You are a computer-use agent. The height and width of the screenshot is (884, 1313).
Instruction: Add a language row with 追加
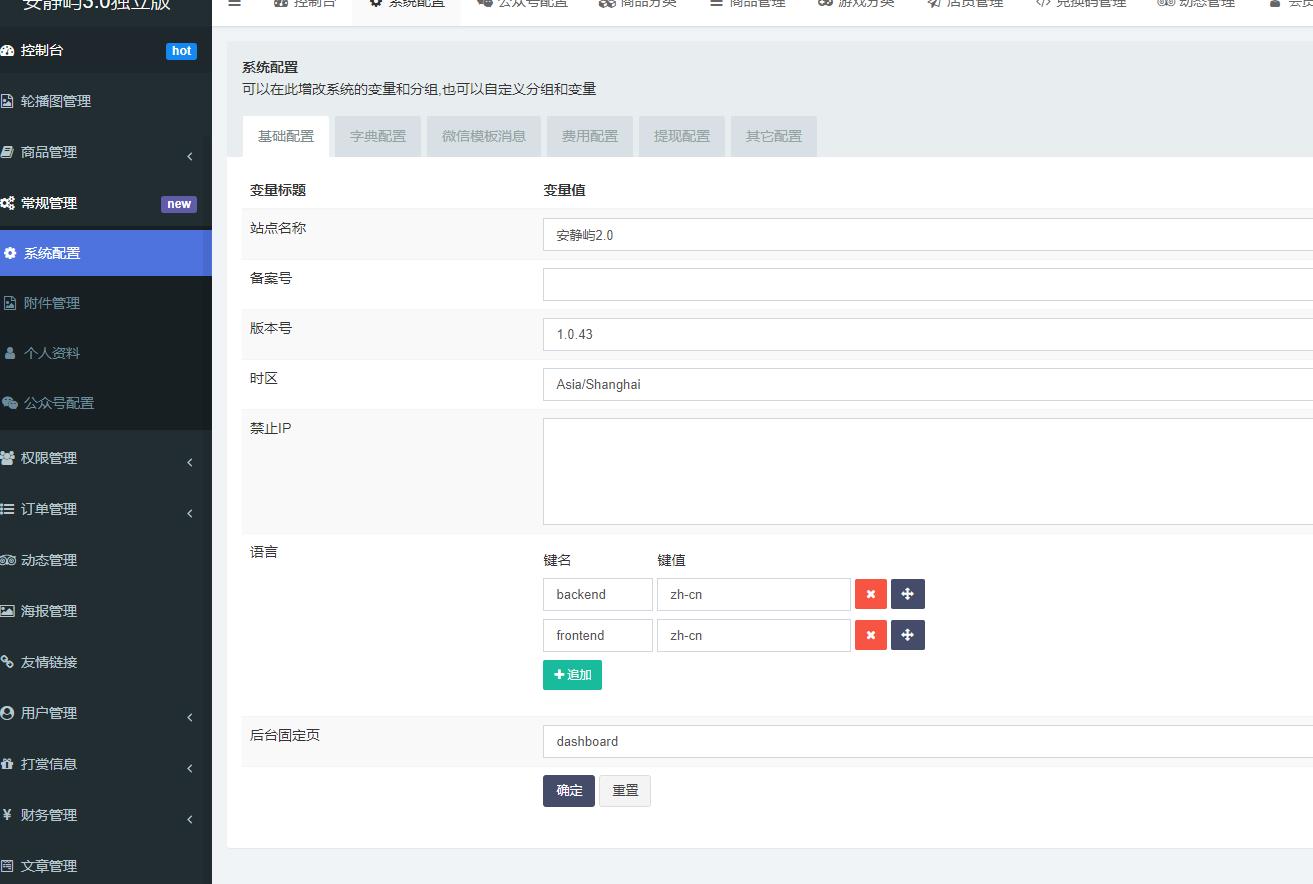pyautogui.click(x=572, y=675)
